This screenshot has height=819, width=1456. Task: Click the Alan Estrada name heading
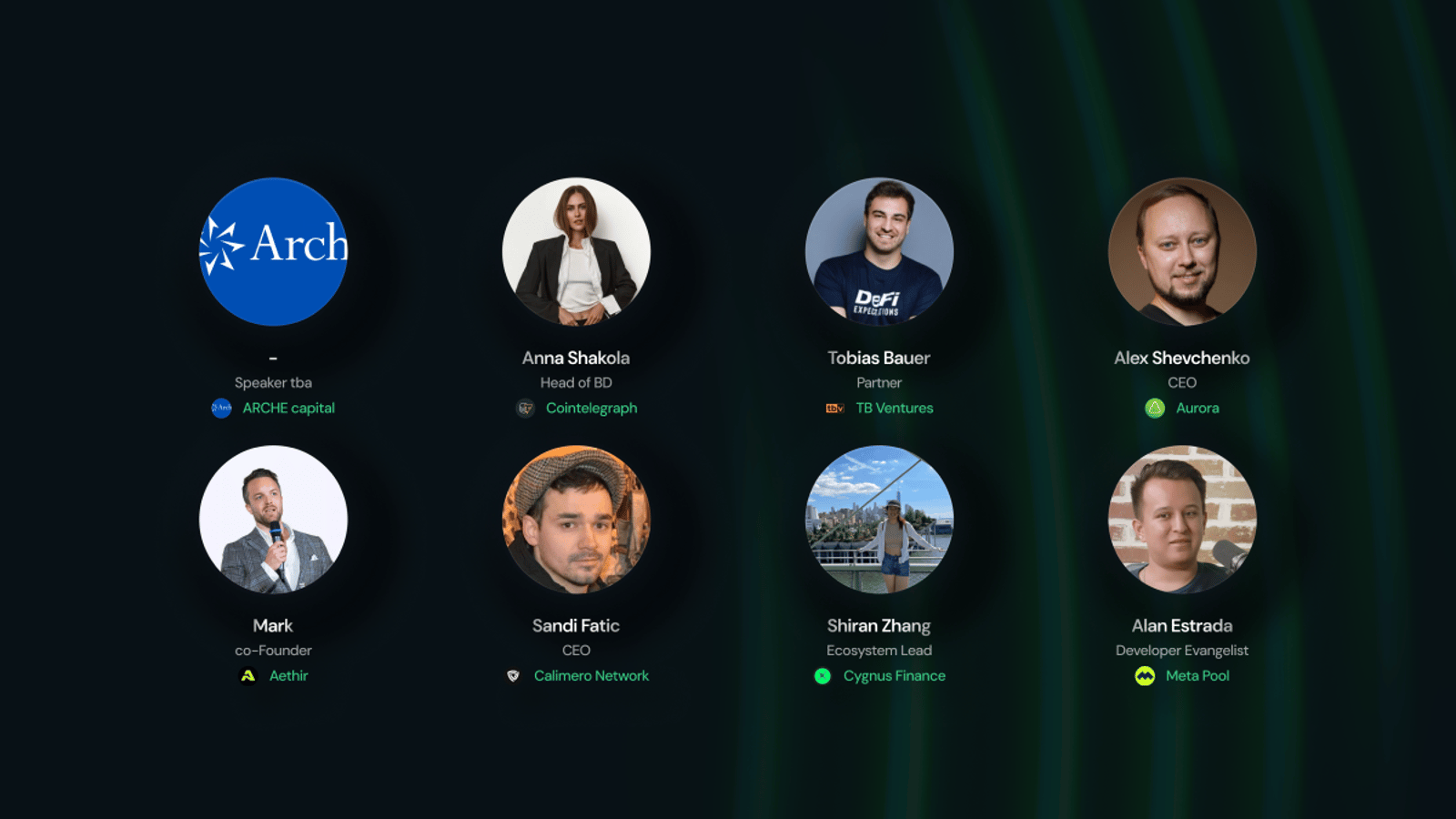pos(1182,625)
